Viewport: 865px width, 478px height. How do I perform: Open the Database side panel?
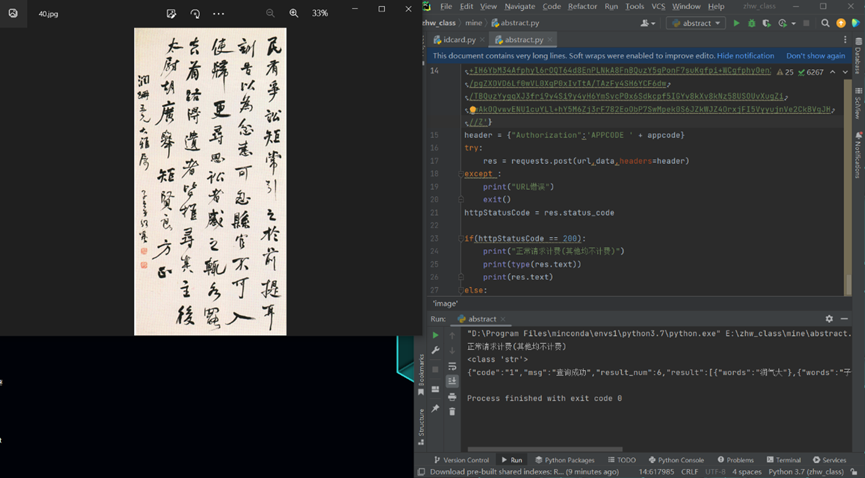(858, 57)
